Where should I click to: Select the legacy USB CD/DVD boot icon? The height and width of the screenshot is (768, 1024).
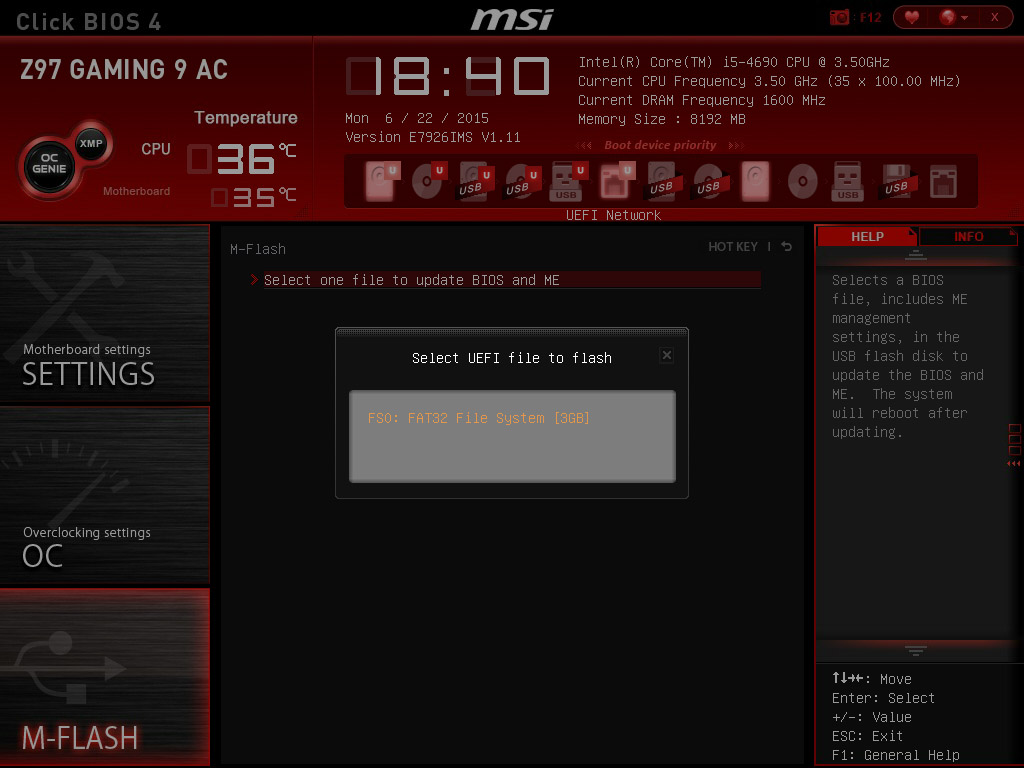point(709,181)
